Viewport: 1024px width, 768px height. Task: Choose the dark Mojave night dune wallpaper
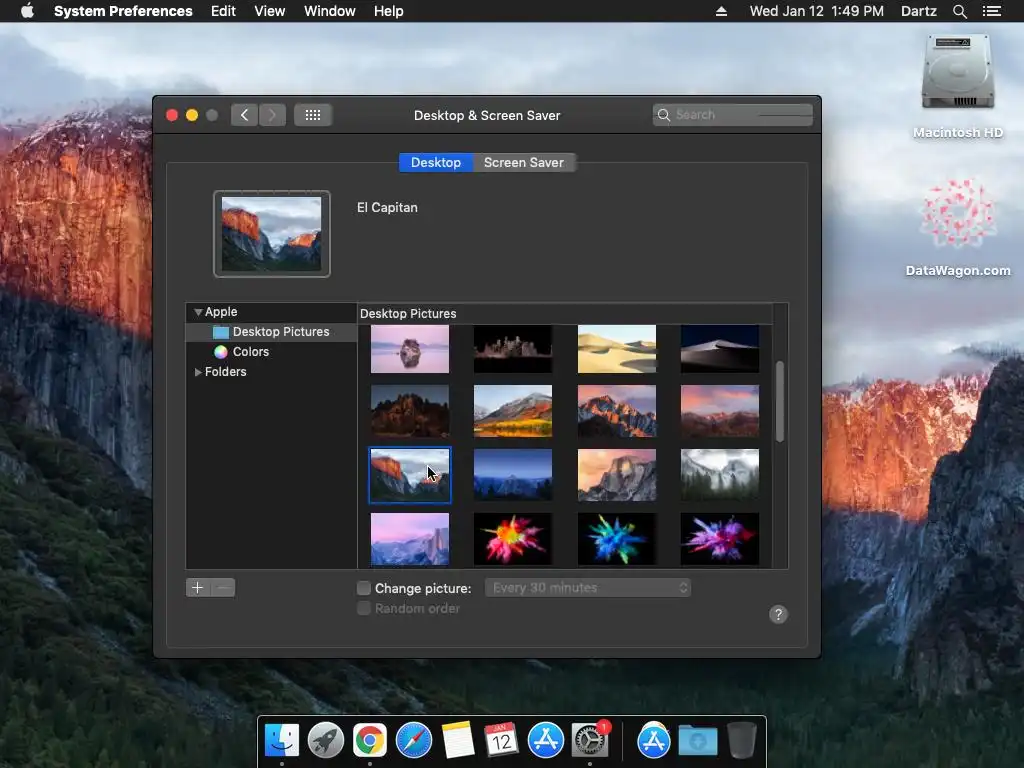tap(720, 349)
